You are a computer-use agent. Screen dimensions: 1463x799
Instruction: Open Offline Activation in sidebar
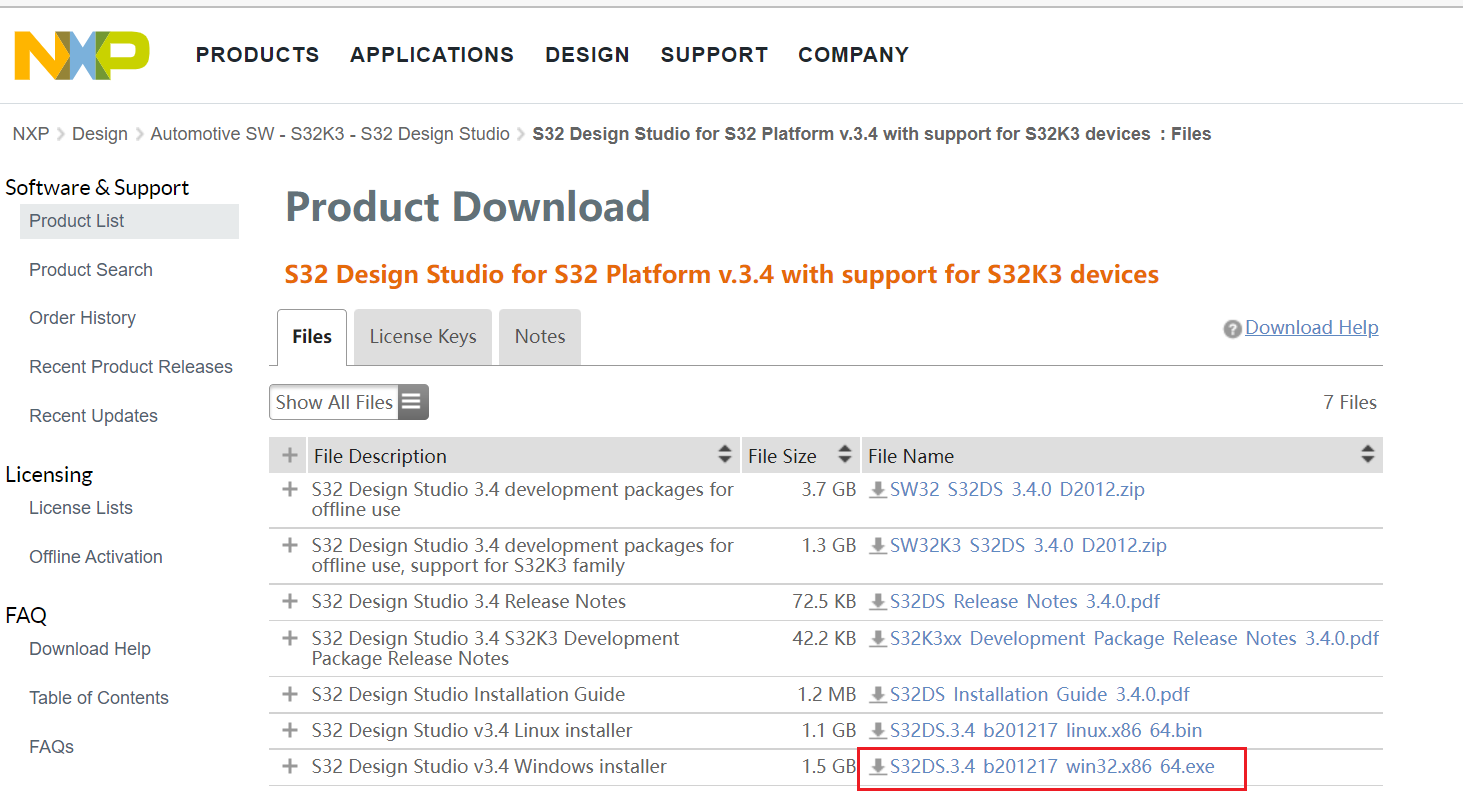click(x=96, y=557)
